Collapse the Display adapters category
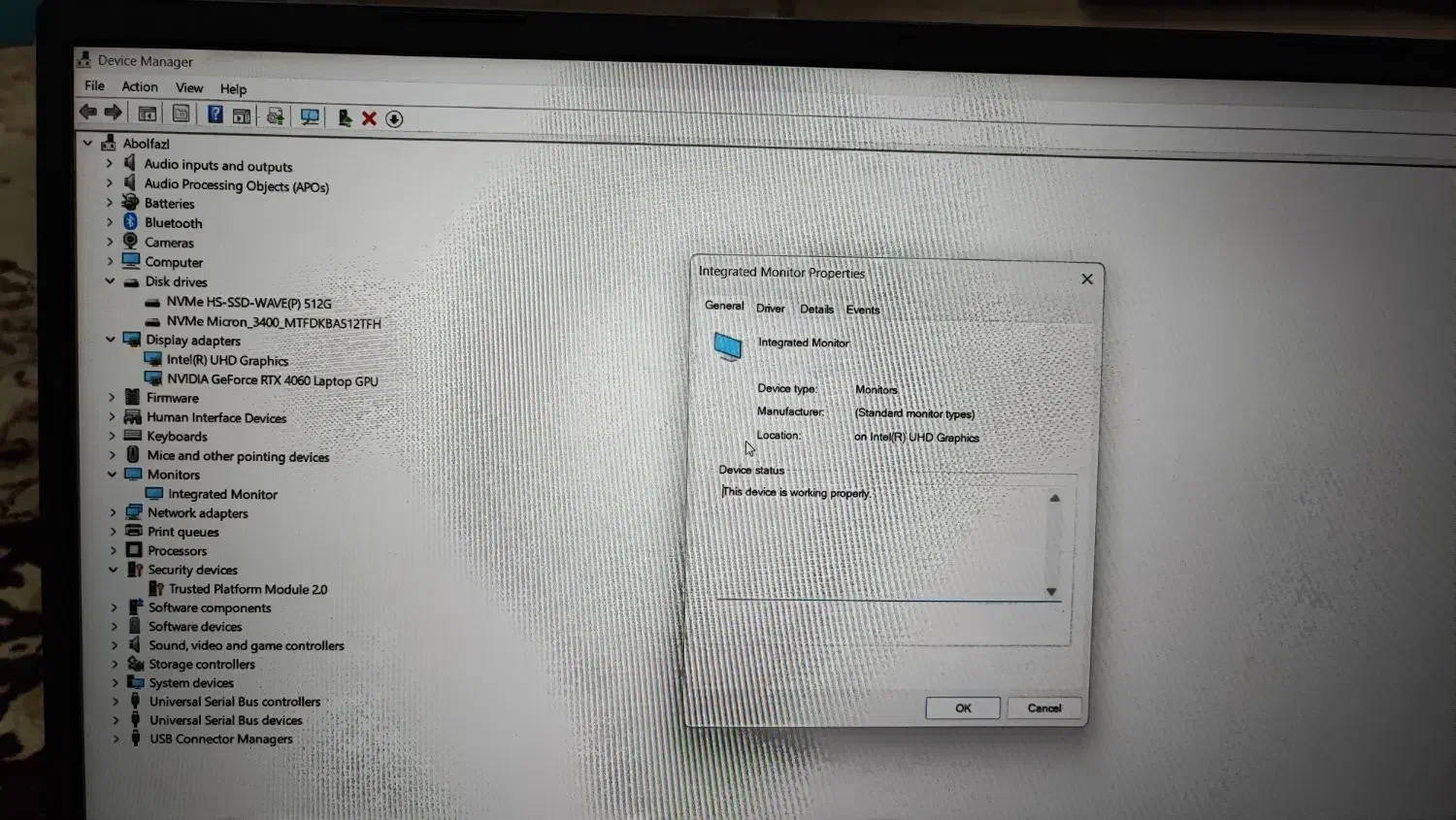The height and width of the screenshot is (820, 1456). pyautogui.click(x=111, y=340)
